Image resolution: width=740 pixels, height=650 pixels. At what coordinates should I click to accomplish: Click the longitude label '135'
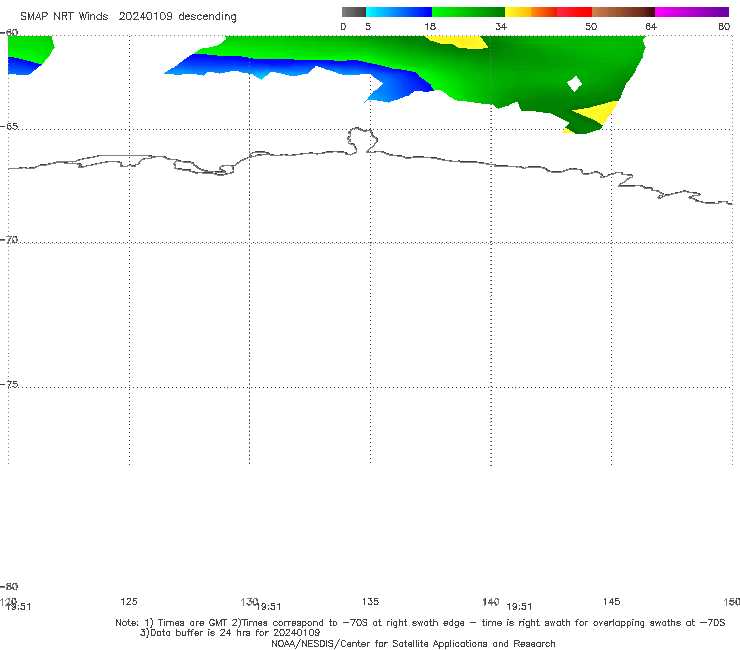click(x=370, y=601)
